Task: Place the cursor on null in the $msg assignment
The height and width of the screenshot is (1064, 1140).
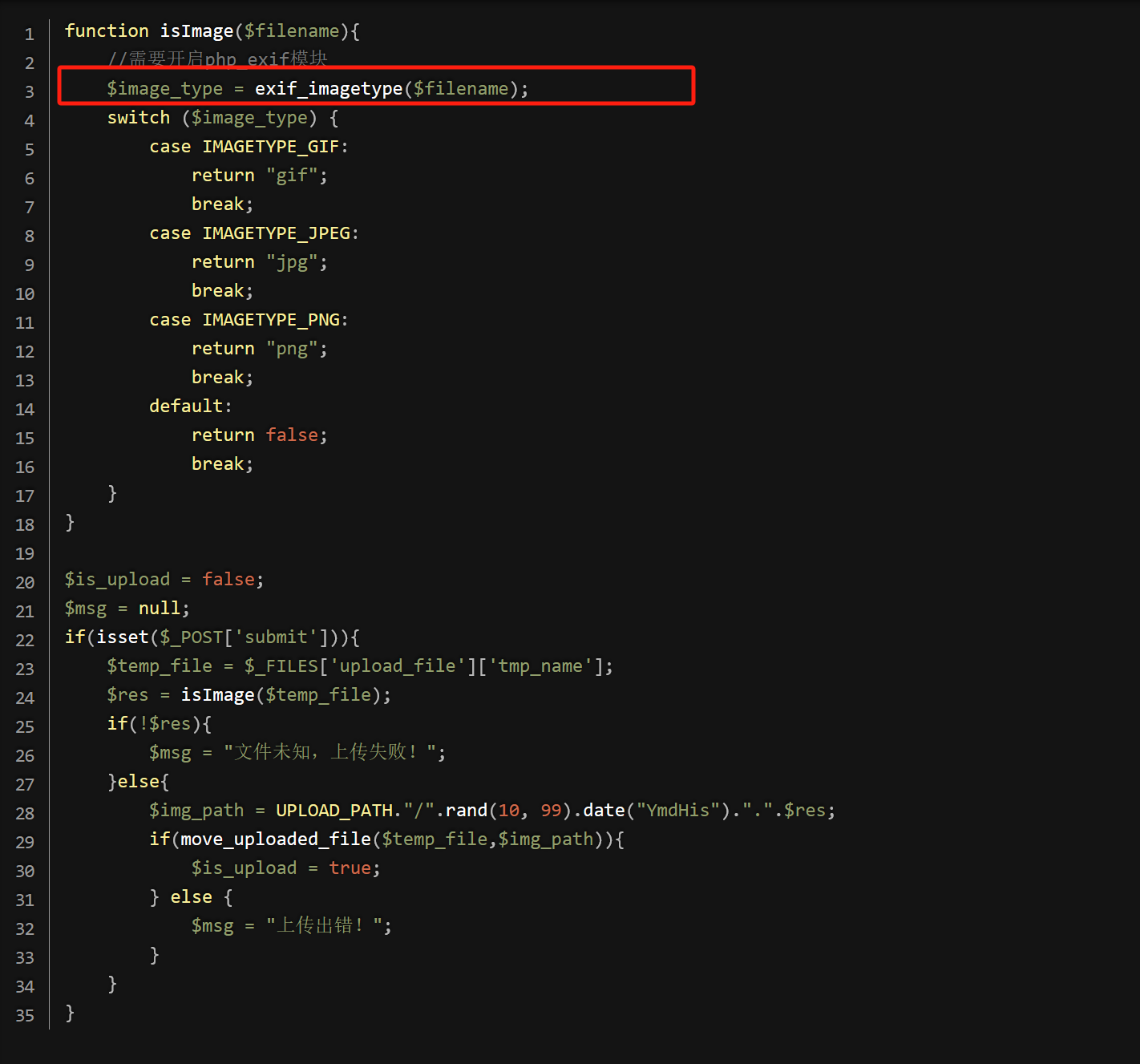Action: pyautogui.click(x=159, y=609)
